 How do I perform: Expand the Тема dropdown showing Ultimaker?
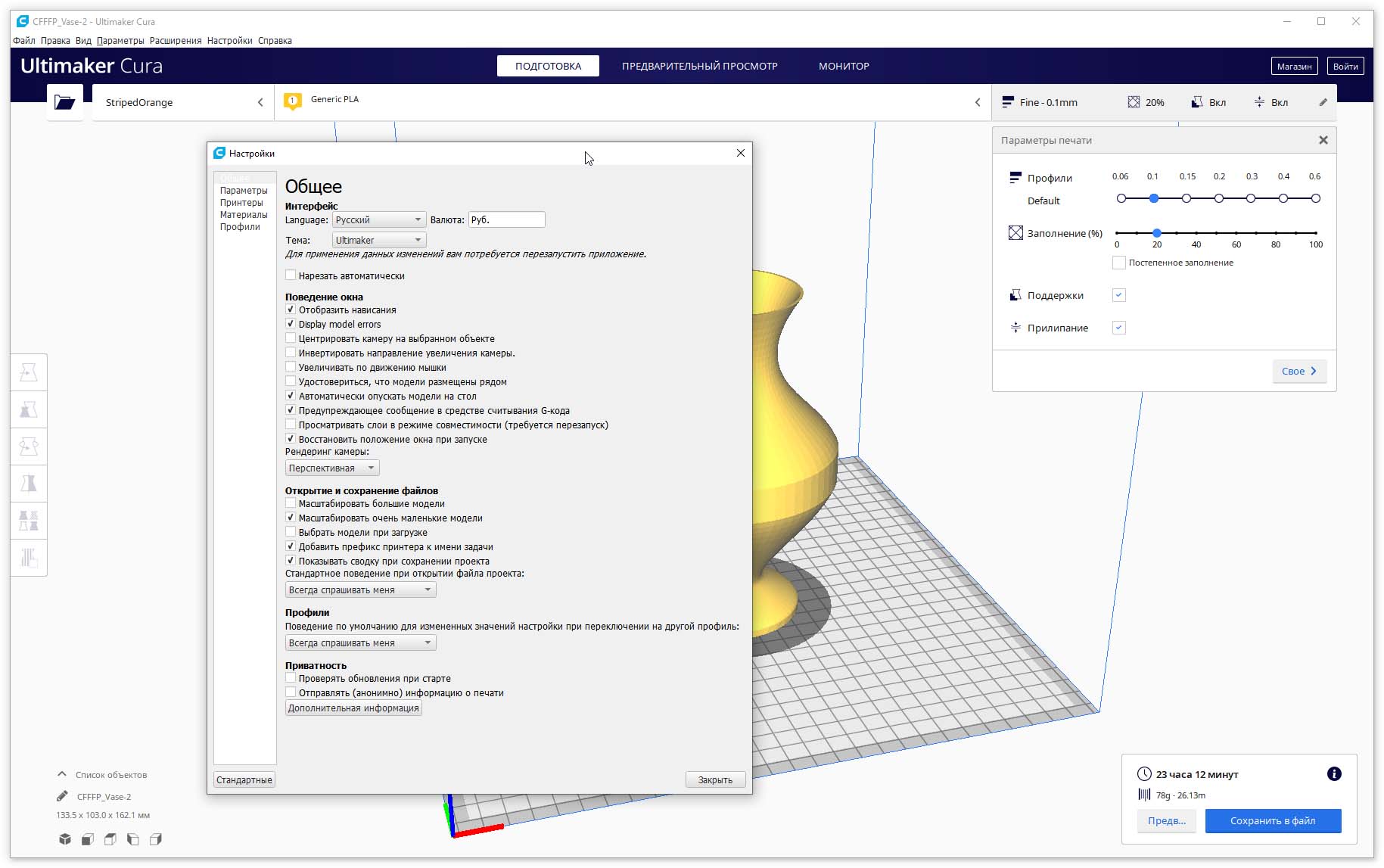[x=379, y=240]
